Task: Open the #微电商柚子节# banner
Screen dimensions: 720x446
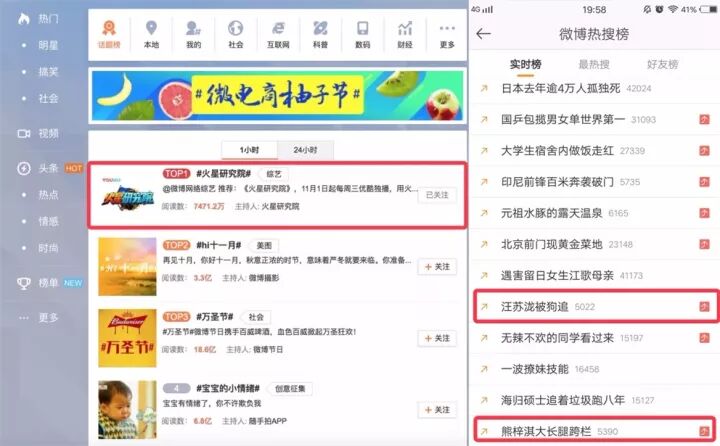Action: 277,96
